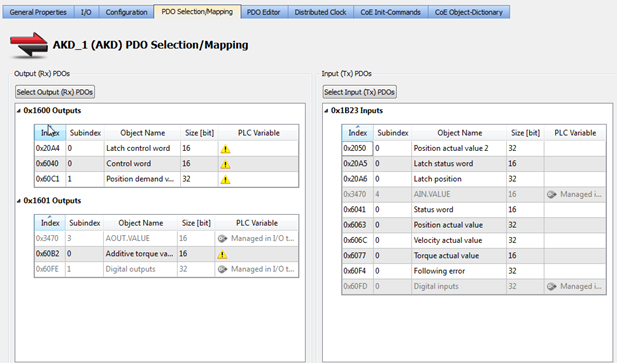Open the CoE Object-Dictionary tab
The height and width of the screenshot is (363, 617).
coord(469,12)
